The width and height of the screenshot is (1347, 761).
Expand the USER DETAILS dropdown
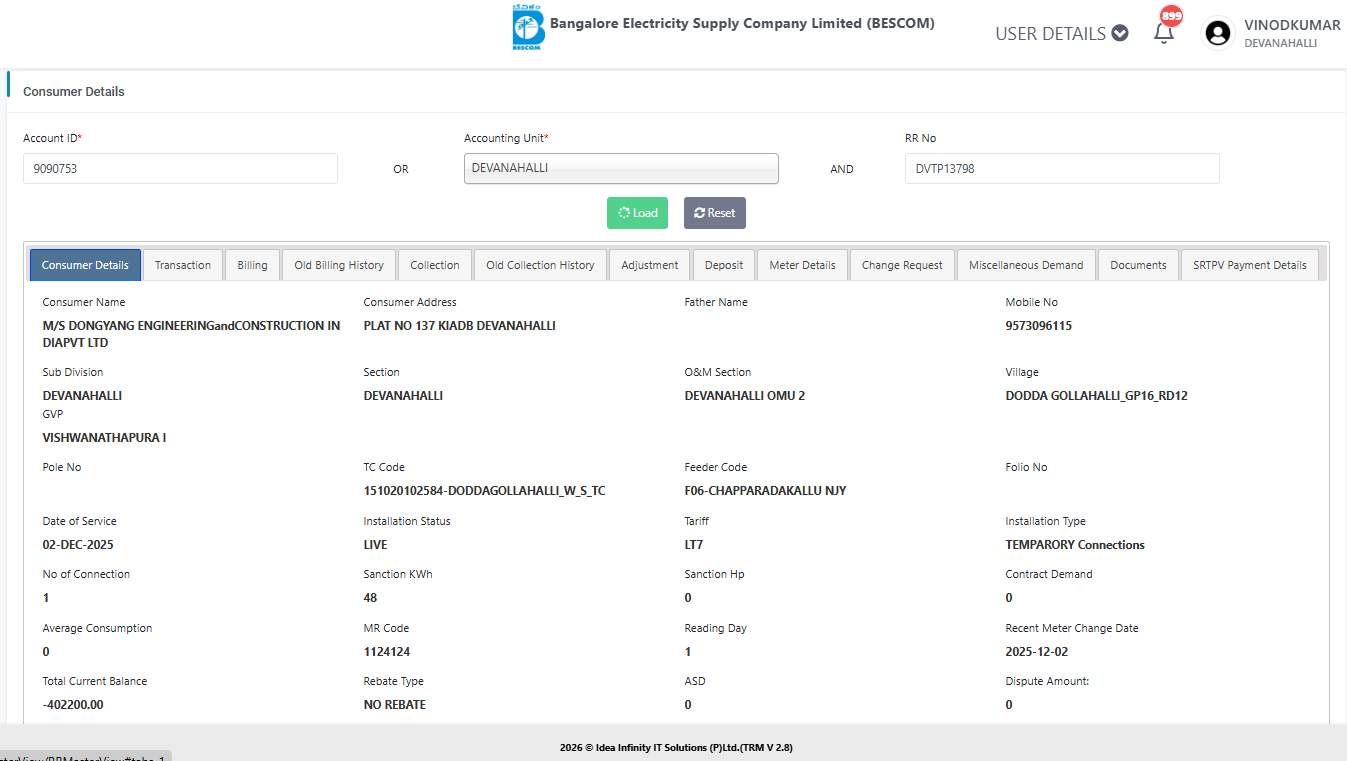[x=1061, y=33]
